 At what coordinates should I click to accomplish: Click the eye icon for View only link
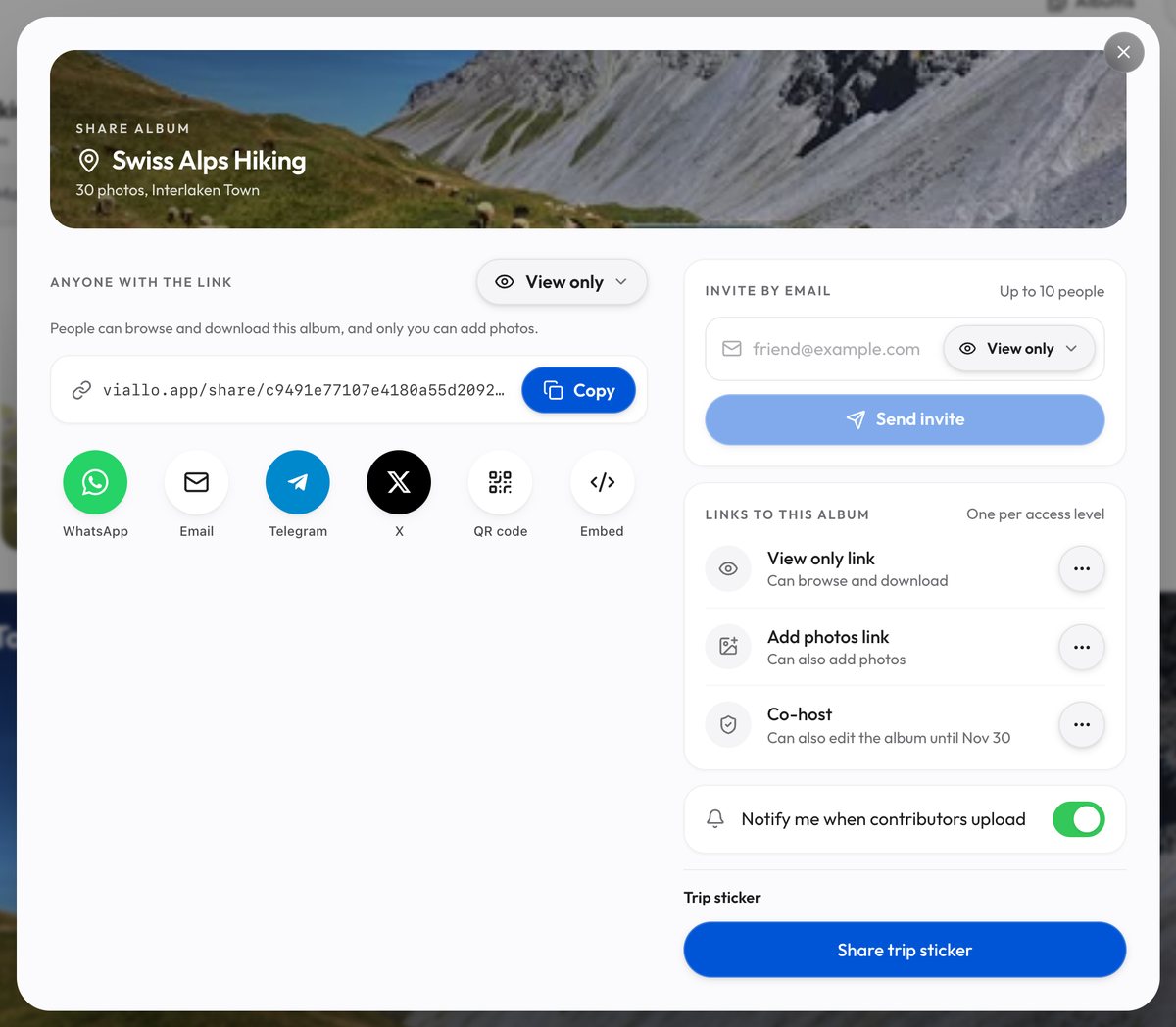tap(728, 569)
